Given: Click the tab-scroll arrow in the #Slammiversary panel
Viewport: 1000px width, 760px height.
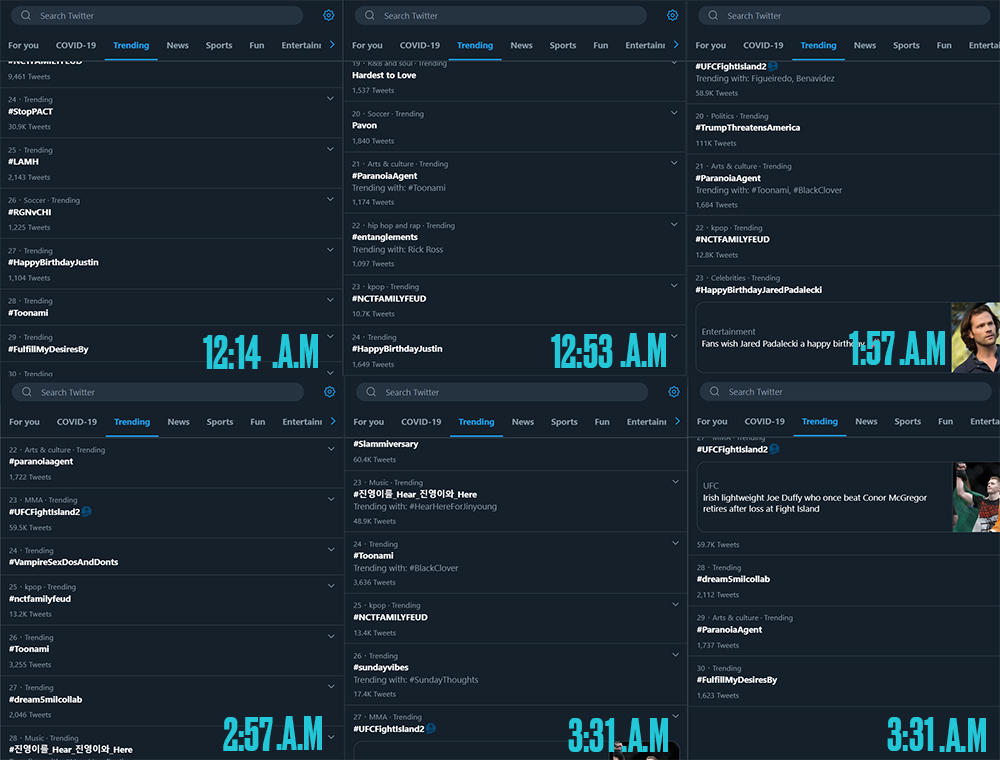Looking at the screenshot, I should click(x=677, y=421).
